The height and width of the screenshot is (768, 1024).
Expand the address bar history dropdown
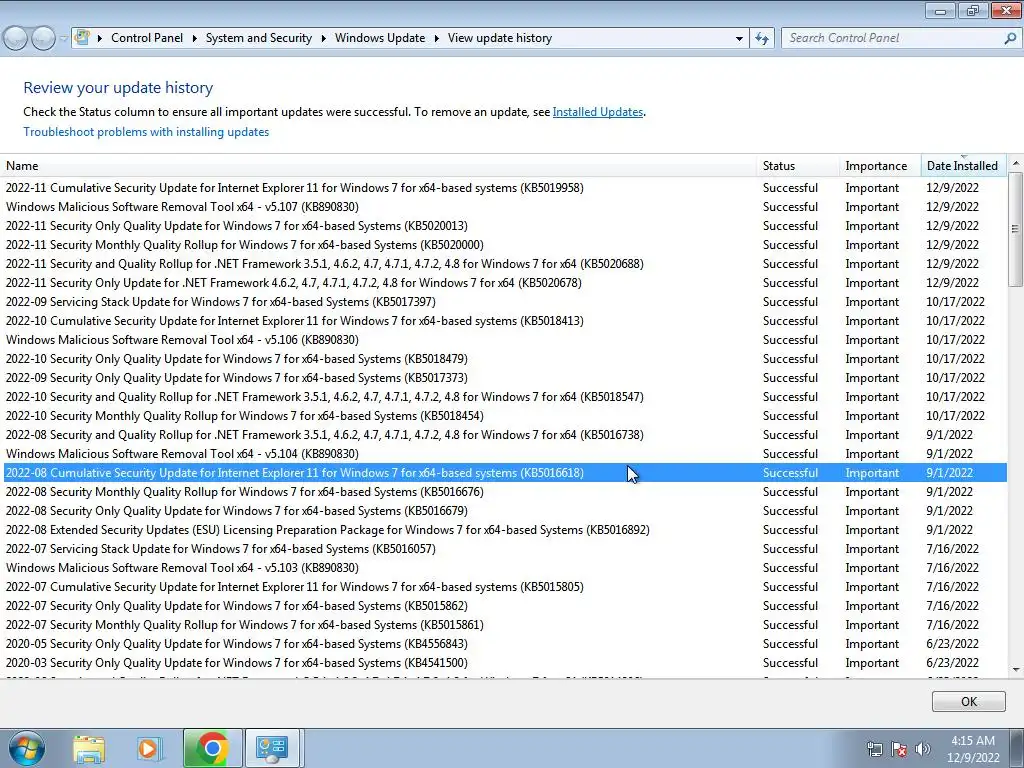tap(739, 39)
